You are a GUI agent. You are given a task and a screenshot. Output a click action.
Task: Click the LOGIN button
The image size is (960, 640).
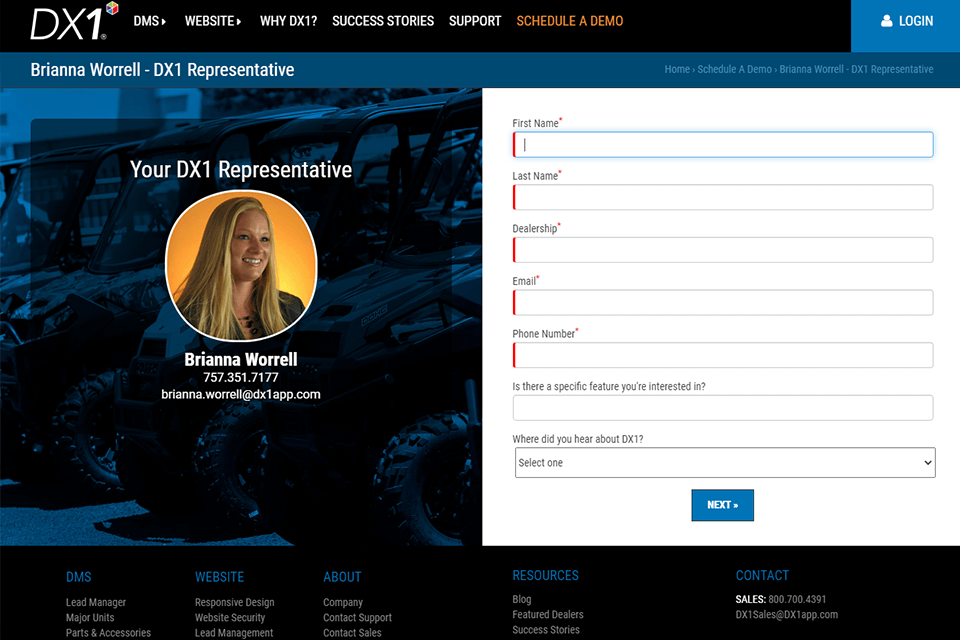(906, 26)
